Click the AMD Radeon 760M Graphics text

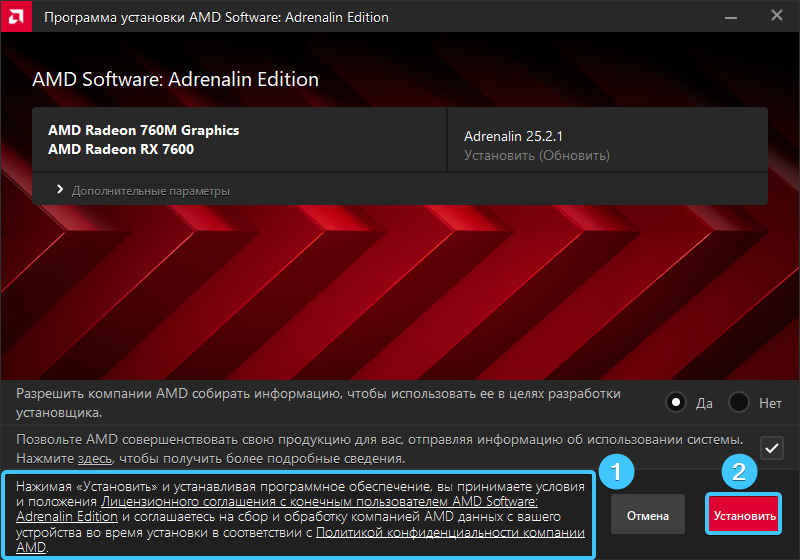(143, 130)
